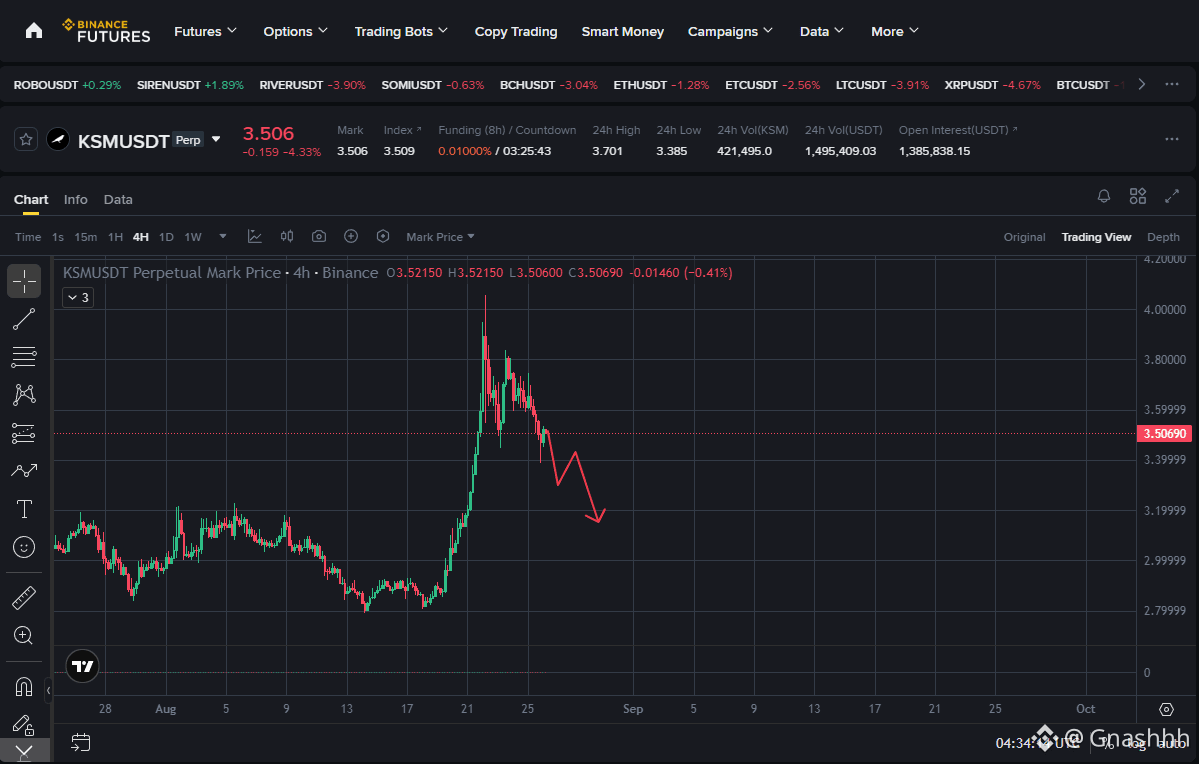Open go-to-date calendar icon

point(80,742)
